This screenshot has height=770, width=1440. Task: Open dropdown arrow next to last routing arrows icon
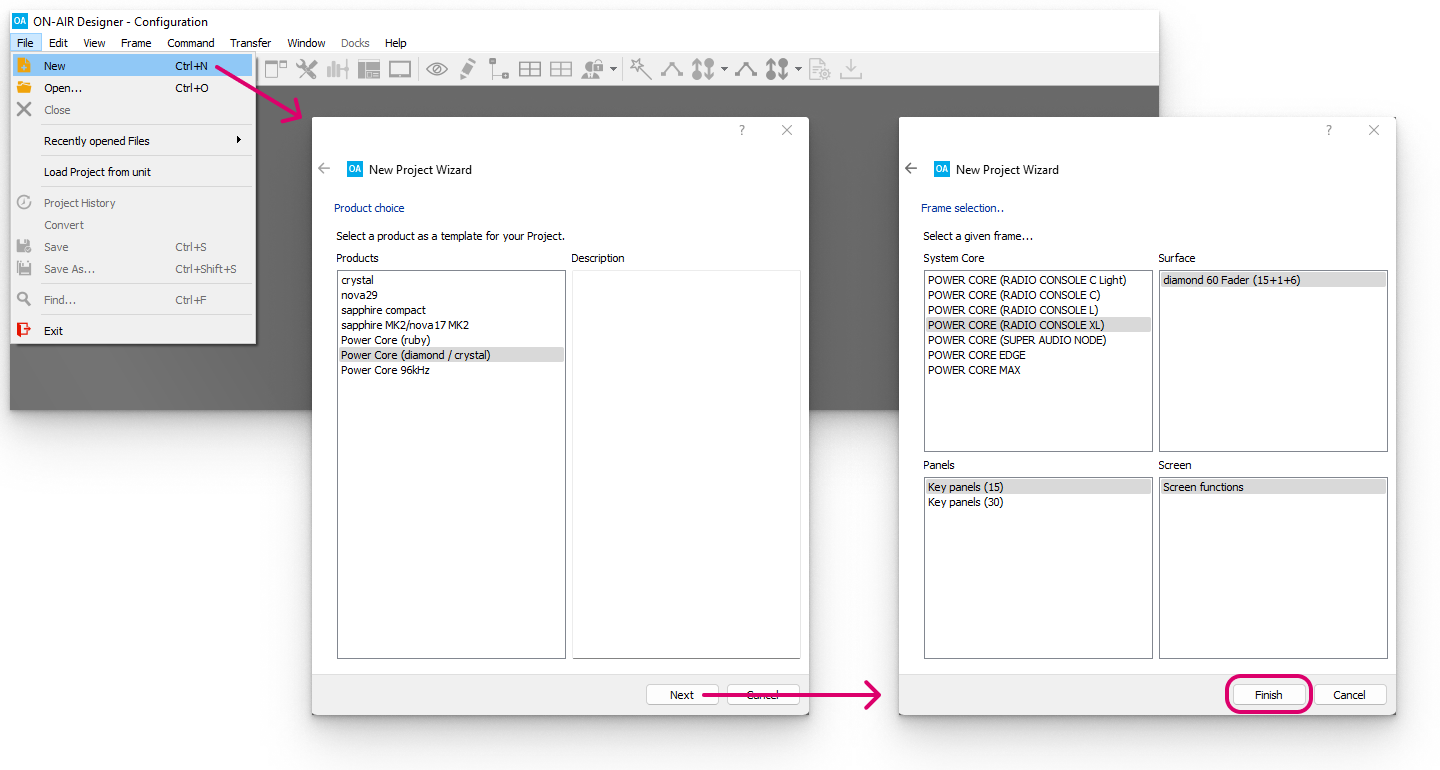798,70
